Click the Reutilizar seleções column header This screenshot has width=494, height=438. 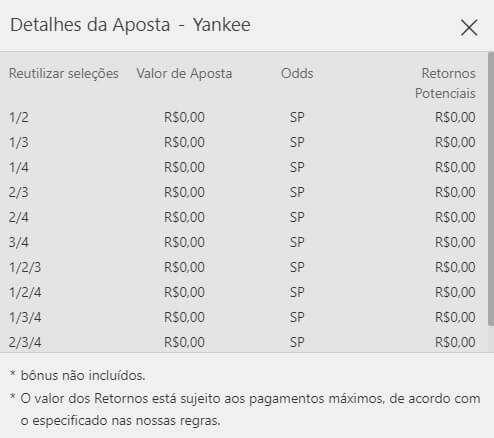pos(64,73)
